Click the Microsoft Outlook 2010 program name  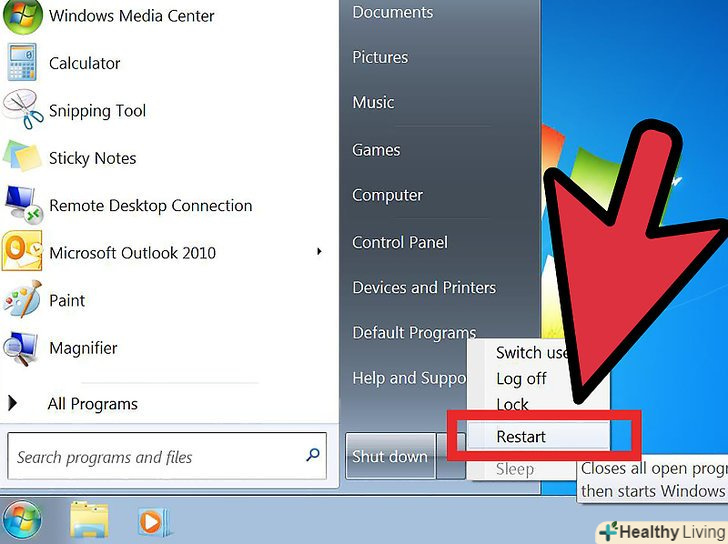pos(132,253)
